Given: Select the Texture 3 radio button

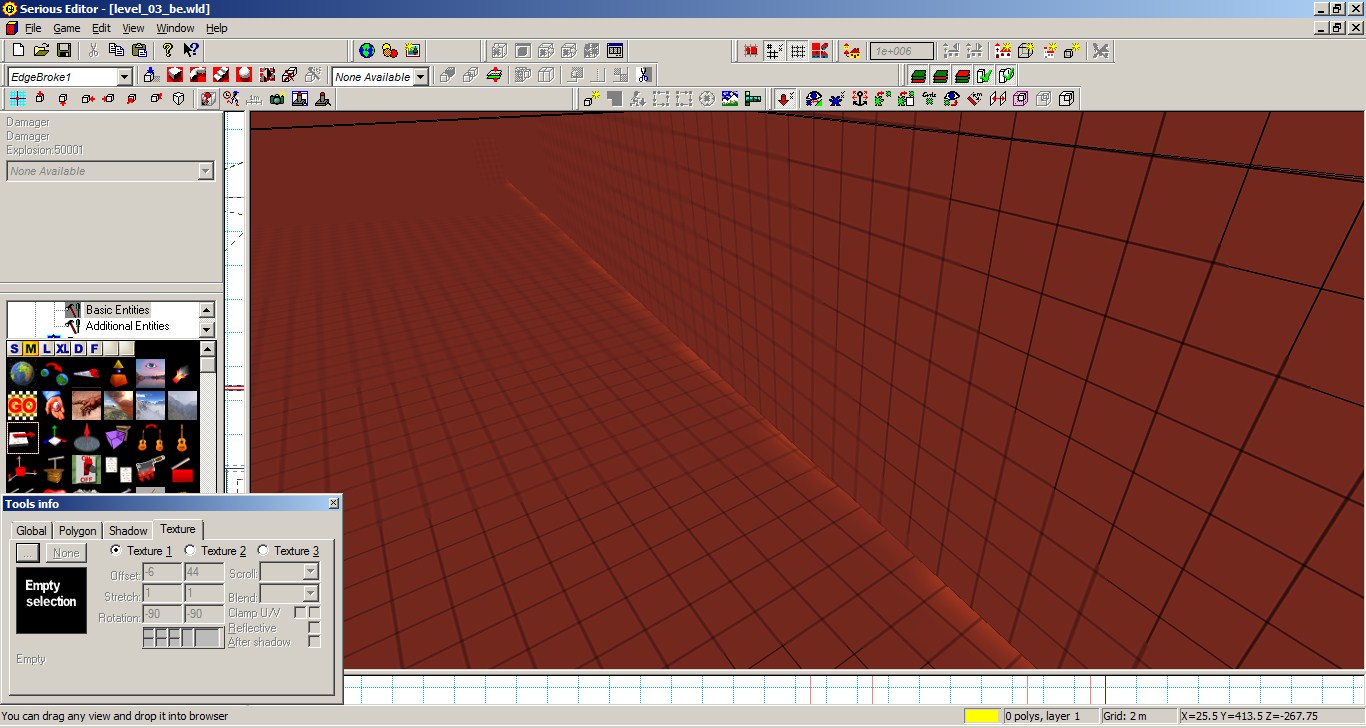Looking at the screenshot, I should (263, 550).
